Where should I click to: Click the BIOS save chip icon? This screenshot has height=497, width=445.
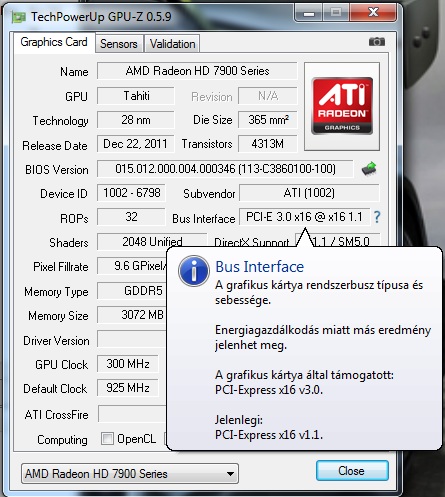(369, 169)
